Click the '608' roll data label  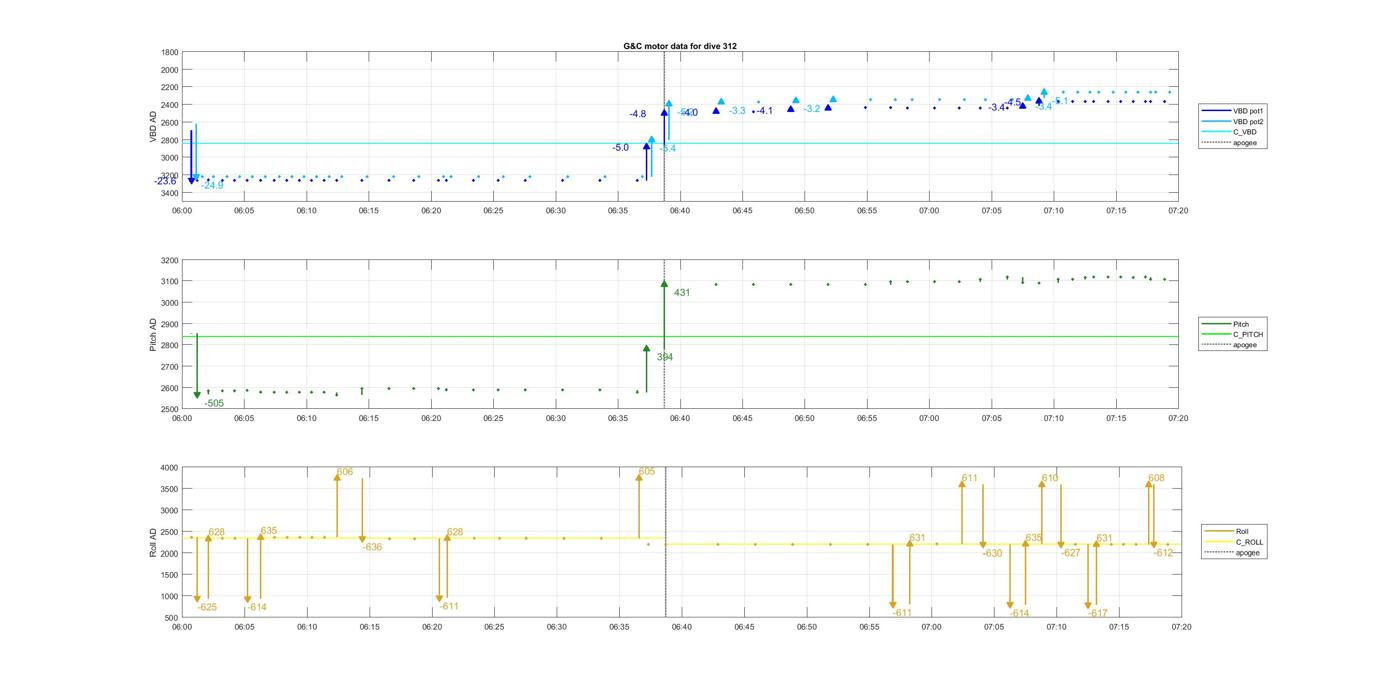click(1156, 478)
